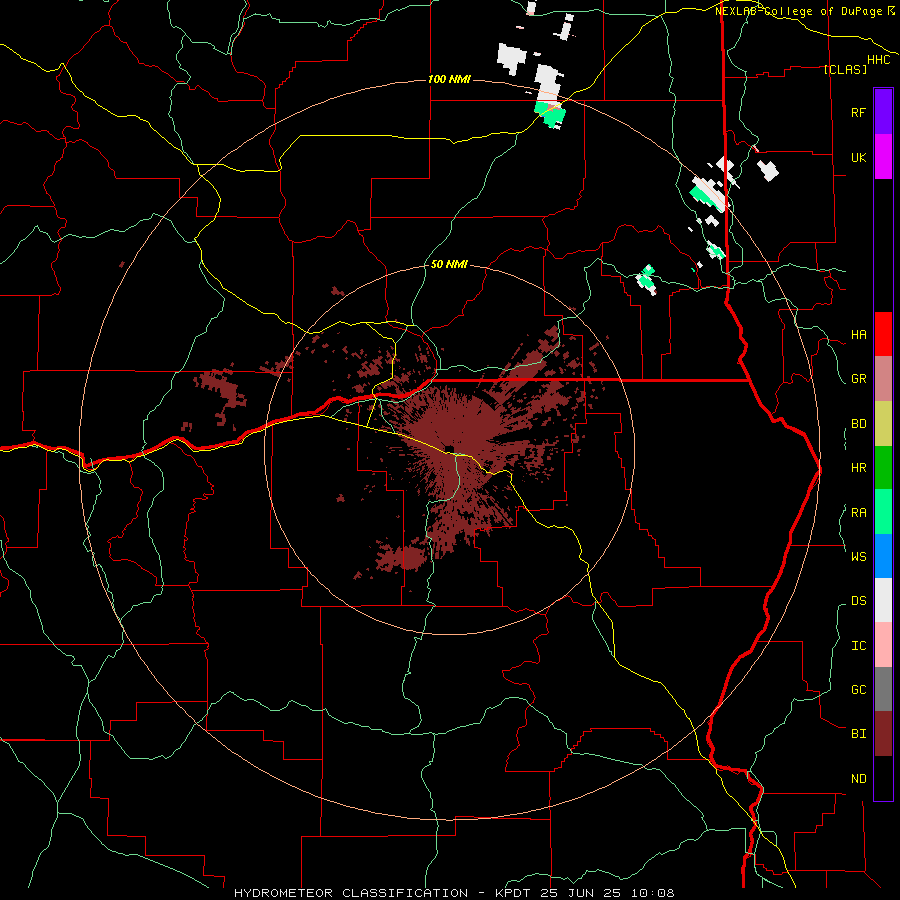Click the BD legend label

pyautogui.click(x=858, y=424)
